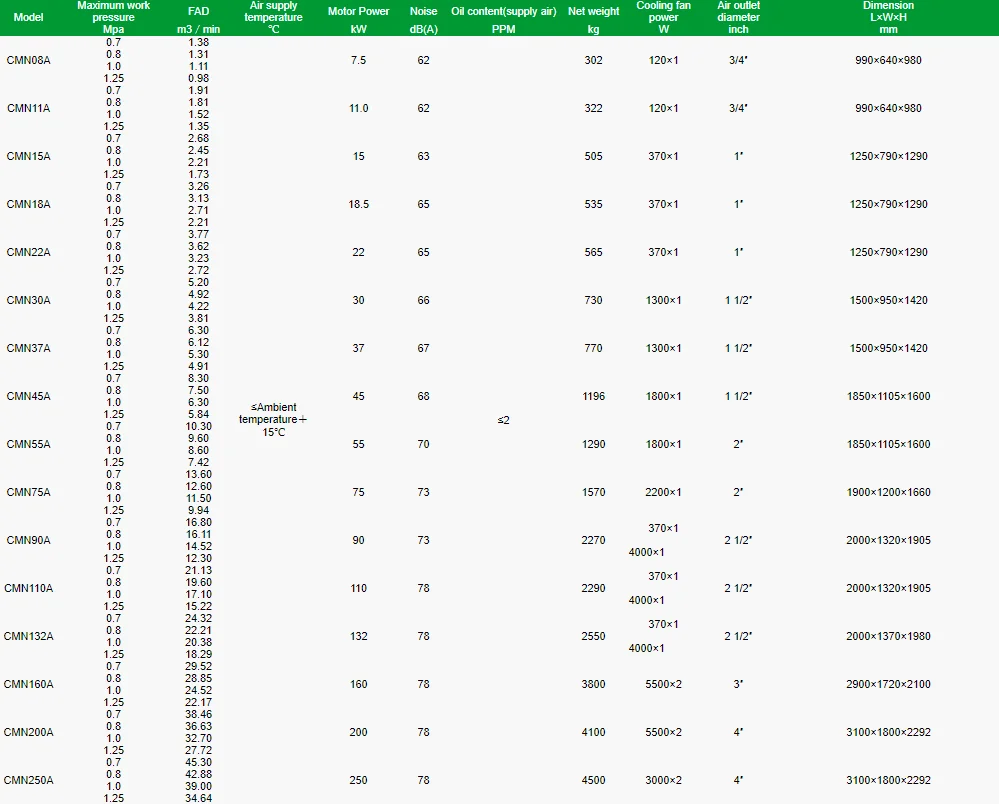
Task: Click the ambient temperature +15°C cell
Action: point(273,420)
